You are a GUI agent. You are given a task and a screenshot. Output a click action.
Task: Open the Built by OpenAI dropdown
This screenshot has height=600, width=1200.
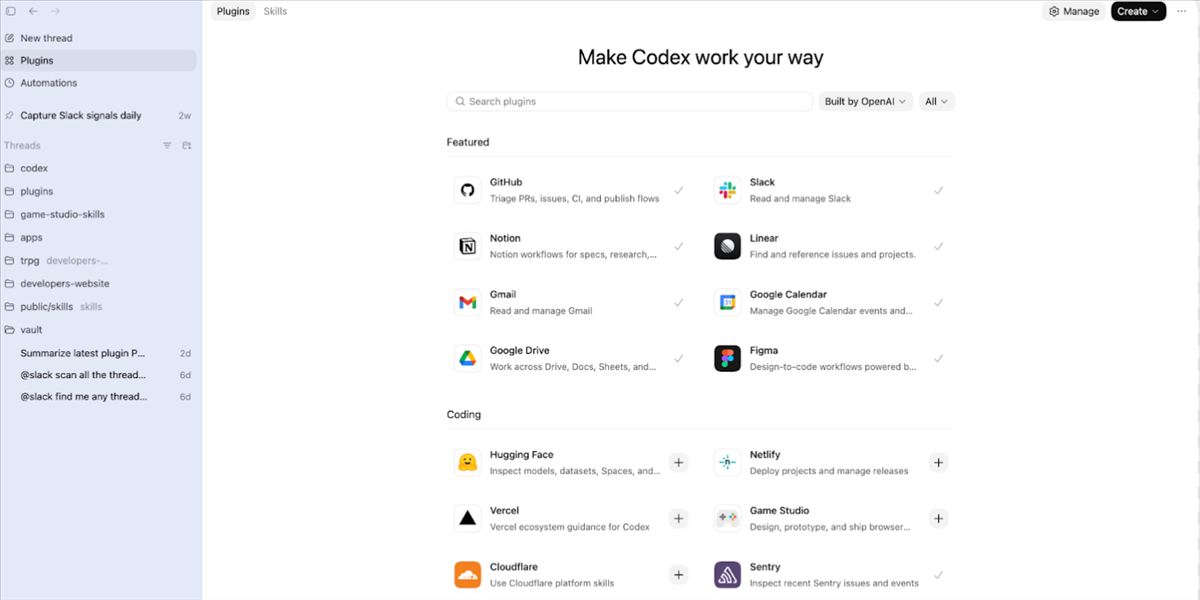866,101
